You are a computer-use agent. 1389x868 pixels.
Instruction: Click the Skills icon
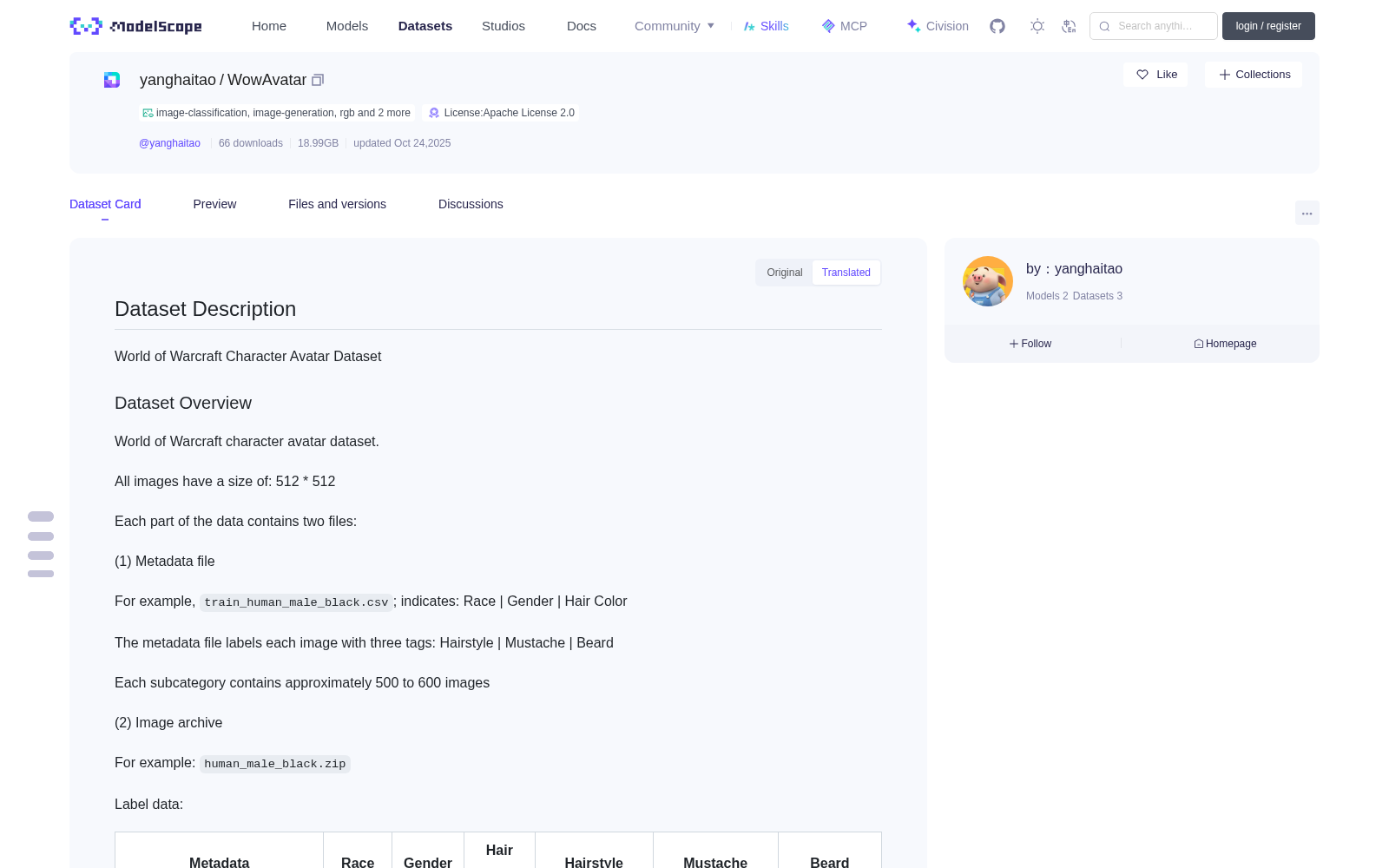tap(749, 26)
